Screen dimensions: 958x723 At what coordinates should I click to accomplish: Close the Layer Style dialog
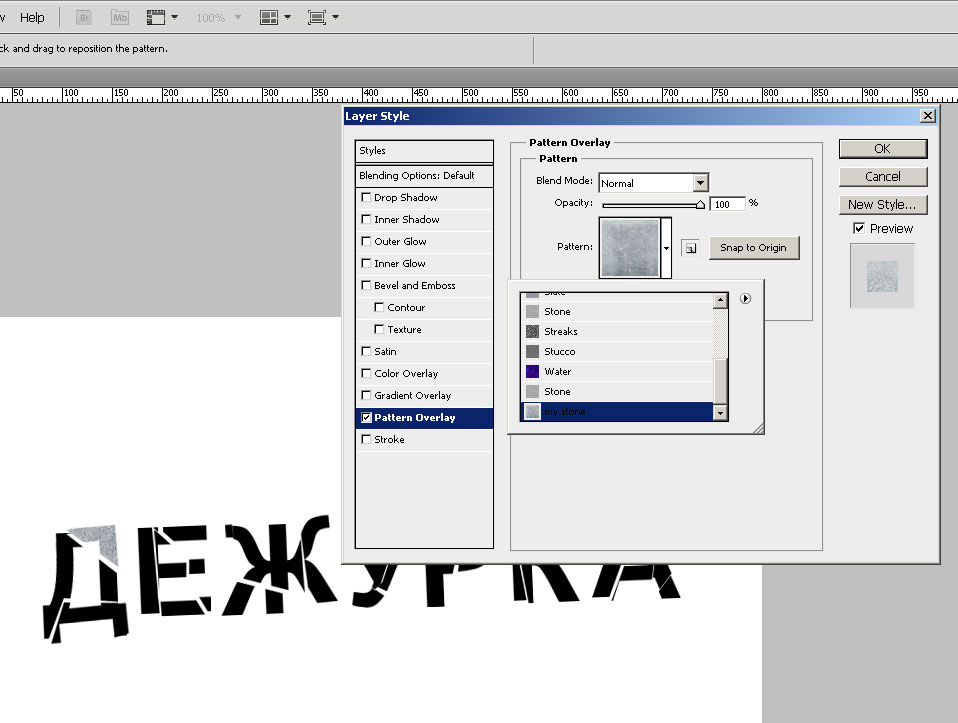coord(928,116)
